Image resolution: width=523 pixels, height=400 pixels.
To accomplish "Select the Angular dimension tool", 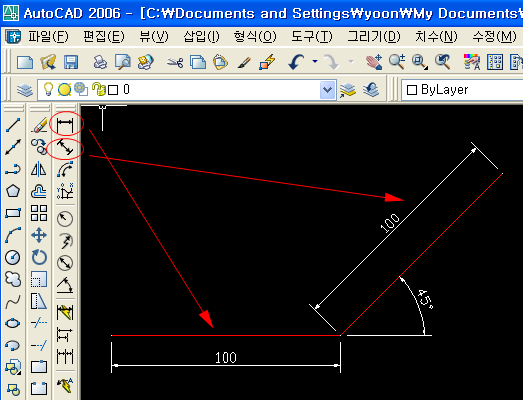I will [65, 285].
